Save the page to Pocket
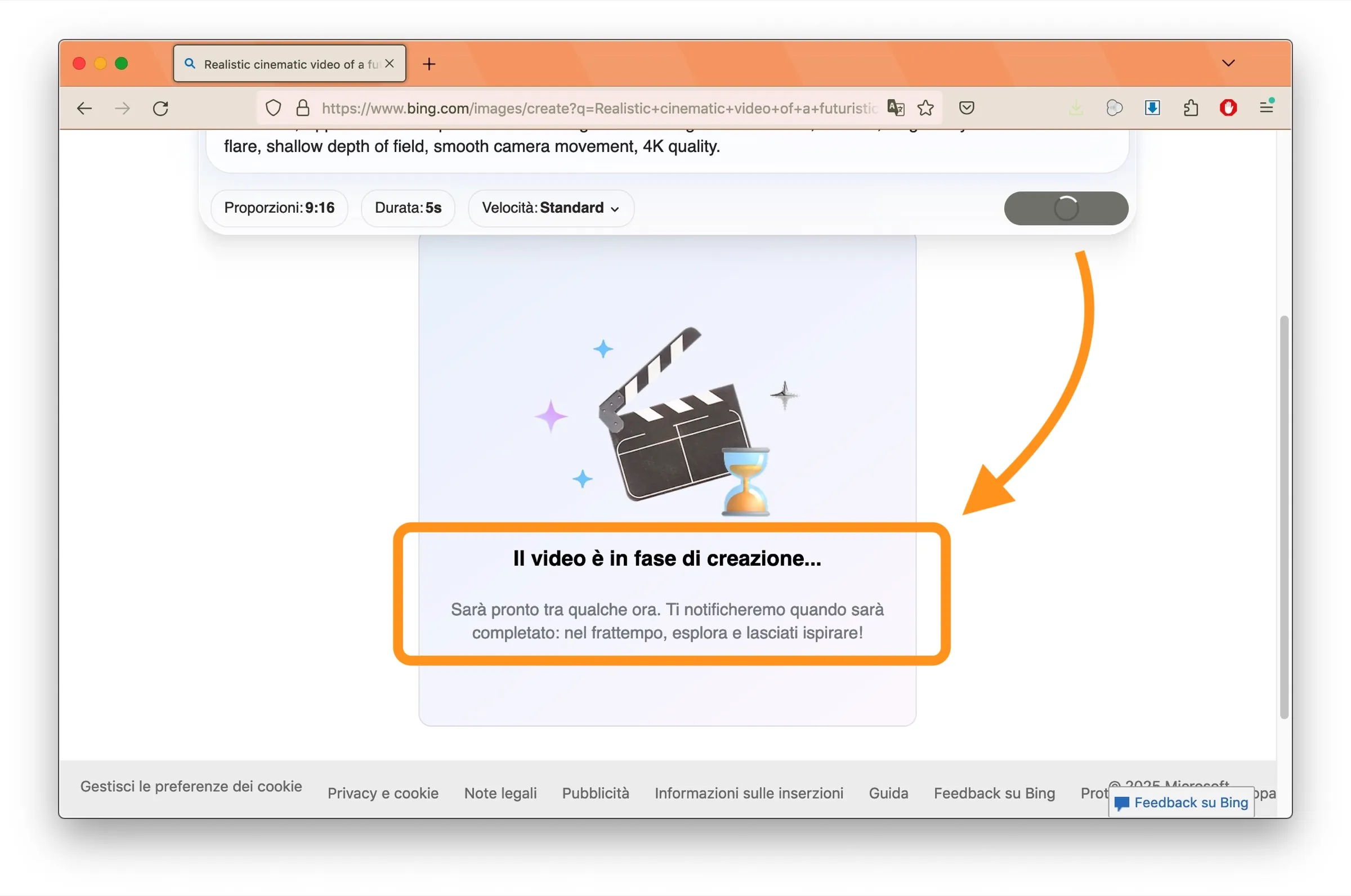 tap(967, 107)
